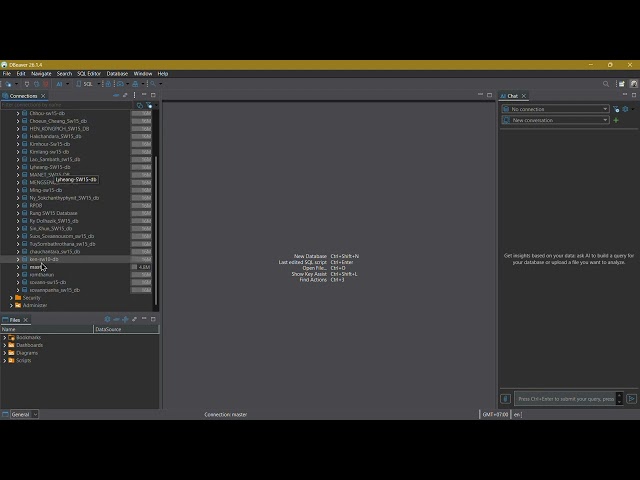The image size is (640, 480).
Task: Expand the Choeun_Cheang_Sw15_db database node
Action: pyautogui.click(x=18, y=121)
